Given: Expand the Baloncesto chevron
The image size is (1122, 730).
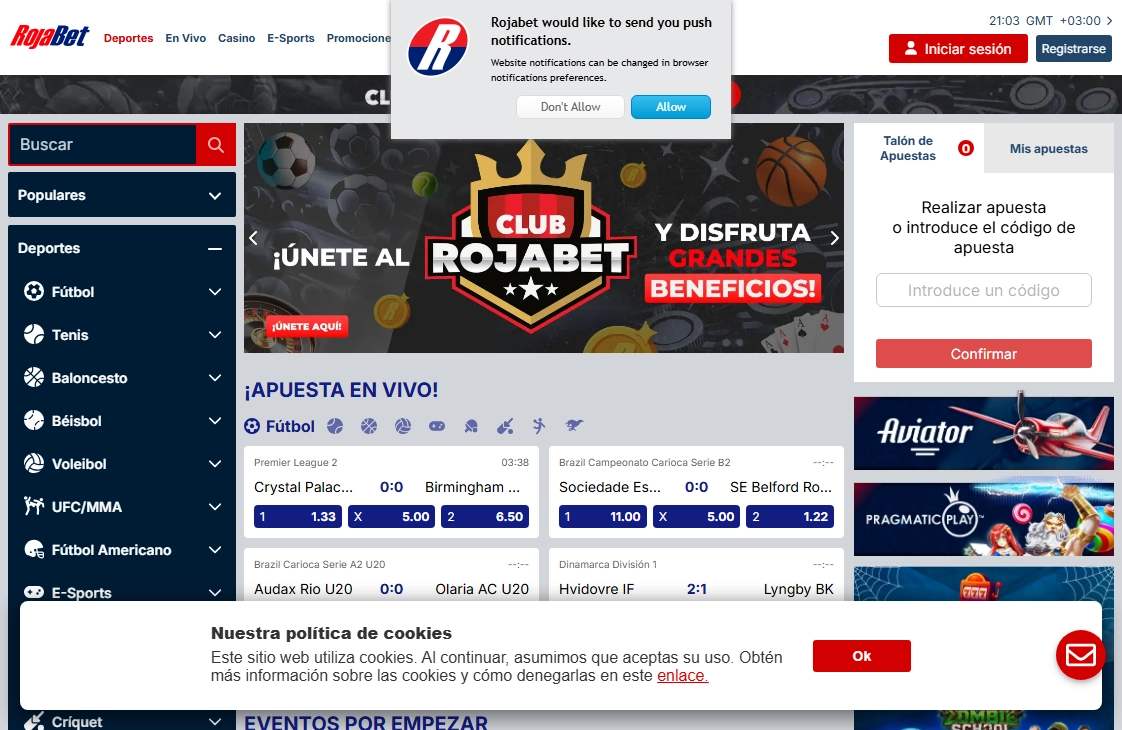Looking at the screenshot, I should point(215,377).
